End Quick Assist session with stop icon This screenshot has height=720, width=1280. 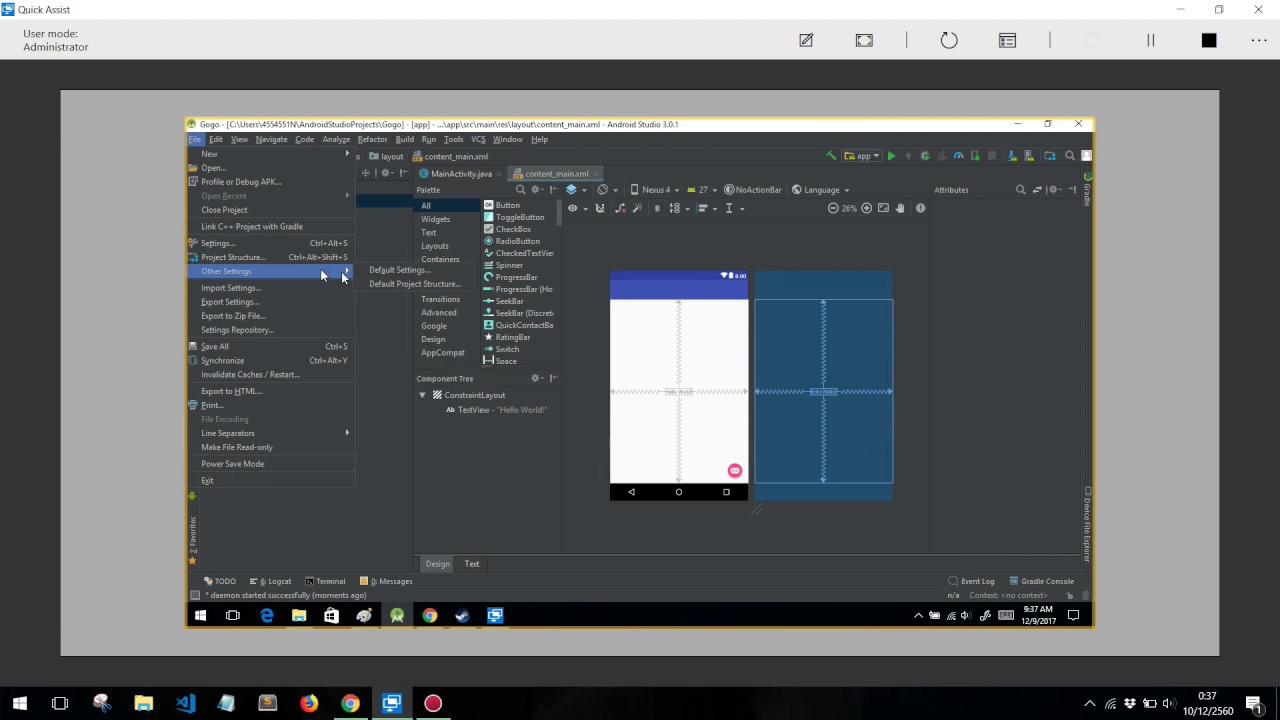point(1209,40)
